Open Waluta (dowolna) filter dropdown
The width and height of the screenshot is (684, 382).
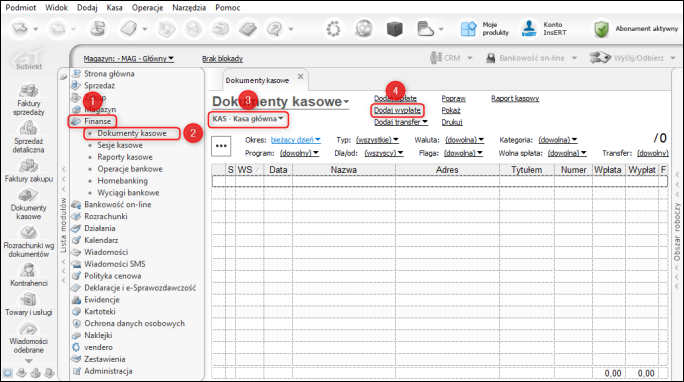point(465,140)
